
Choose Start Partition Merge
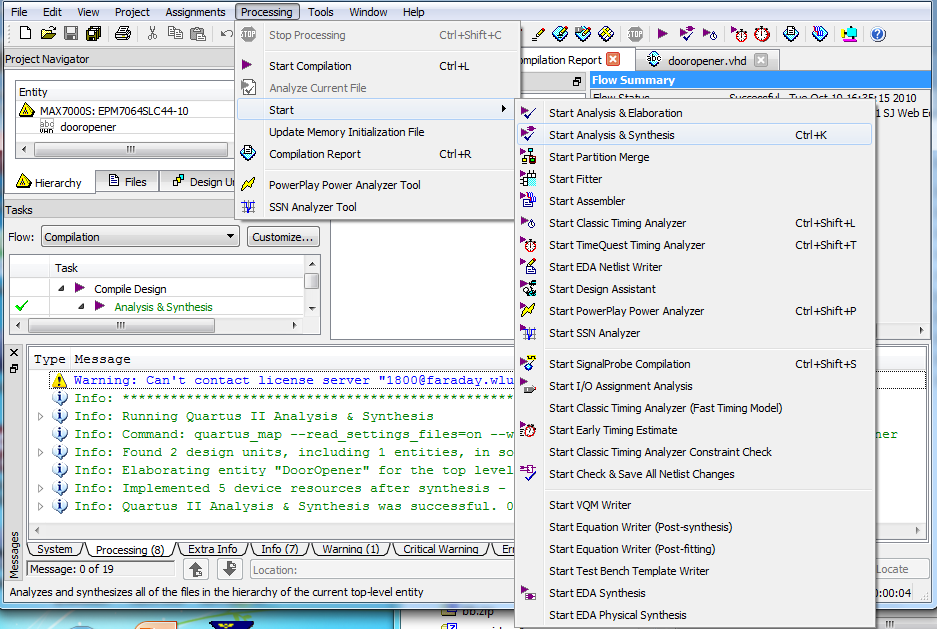(693, 157)
